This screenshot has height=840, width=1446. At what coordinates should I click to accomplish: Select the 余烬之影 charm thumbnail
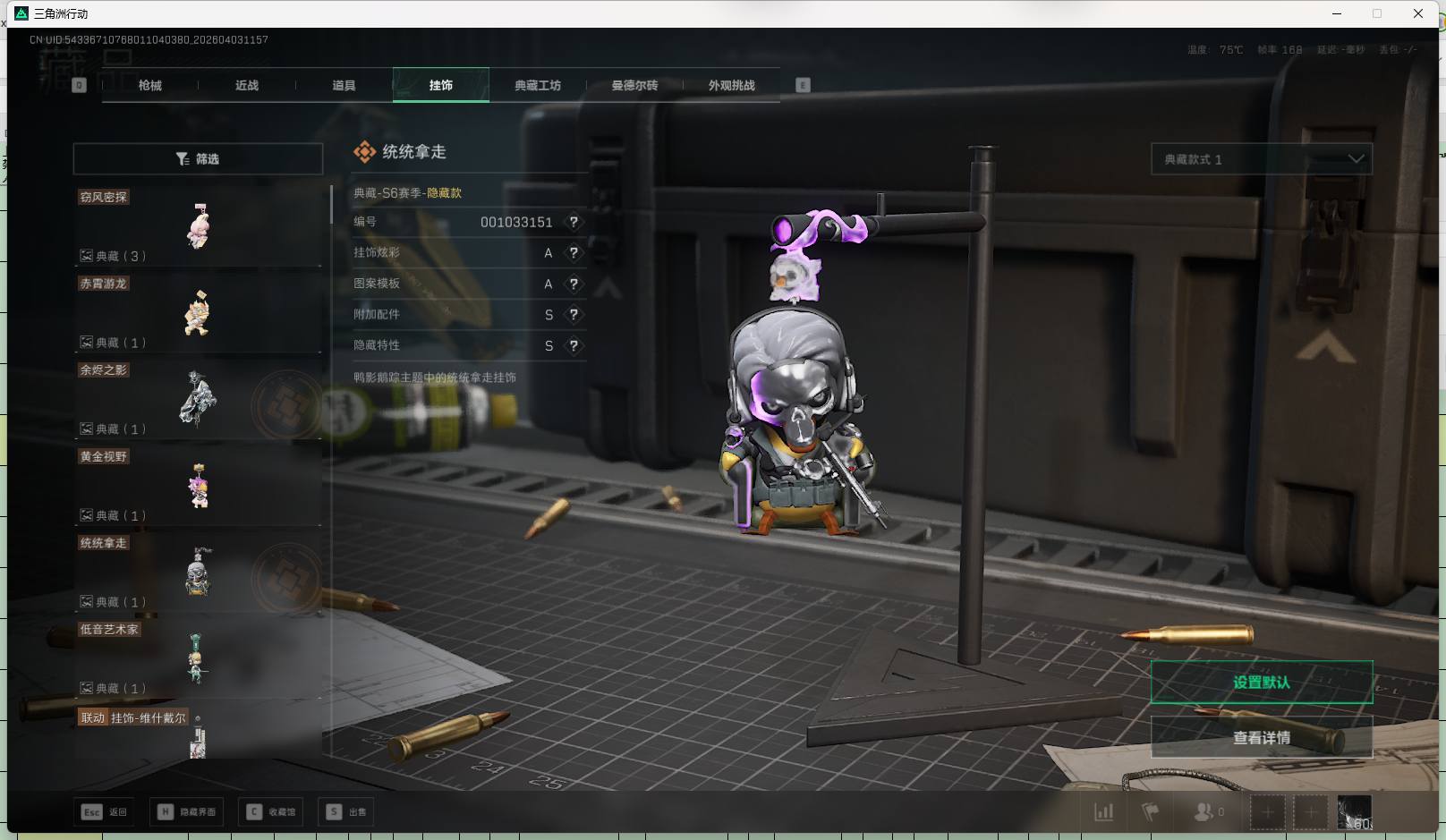pyautogui.click(x=198, y=399)
